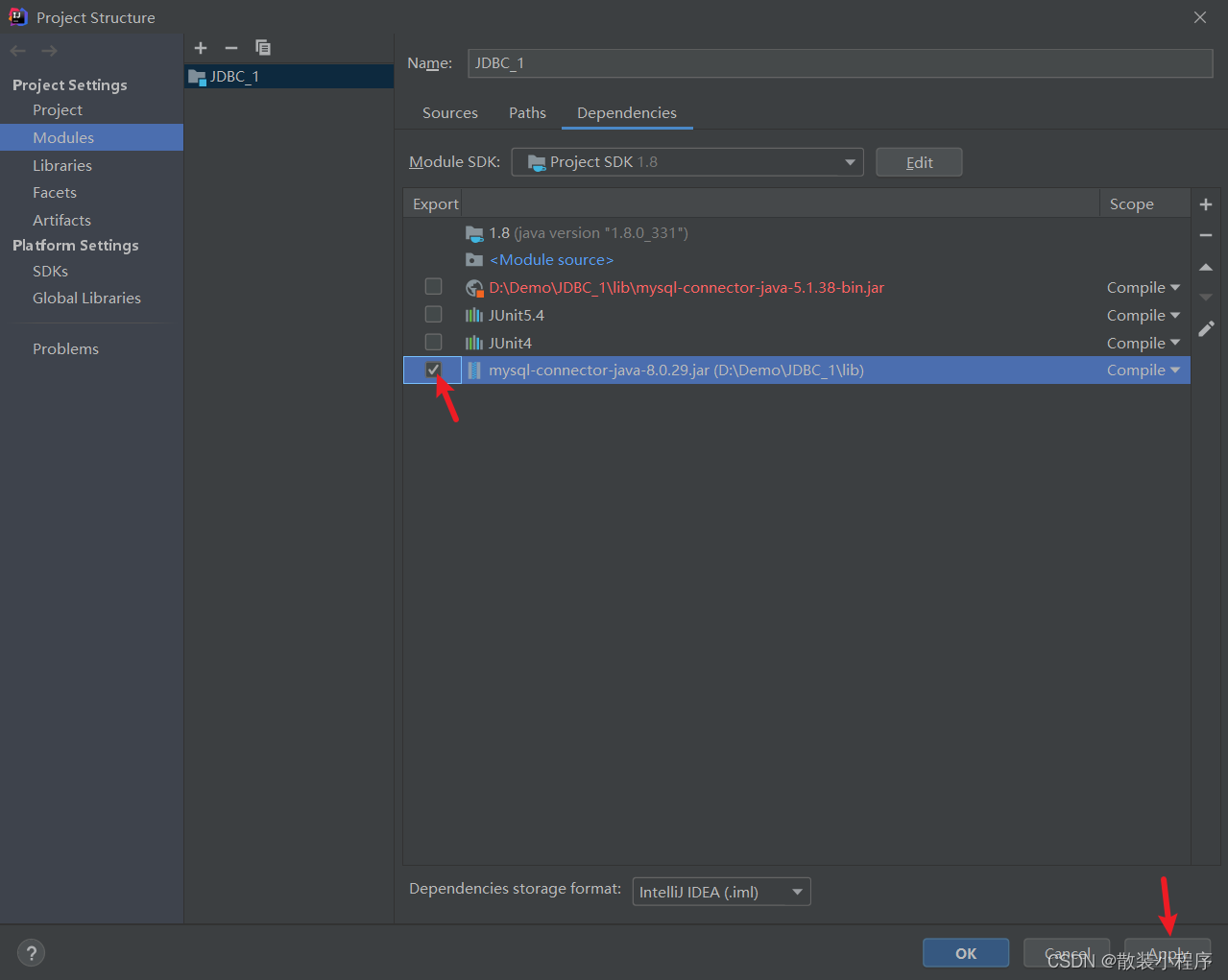
Task: Select Modules in the sidebar
Action: click(91, 137)
